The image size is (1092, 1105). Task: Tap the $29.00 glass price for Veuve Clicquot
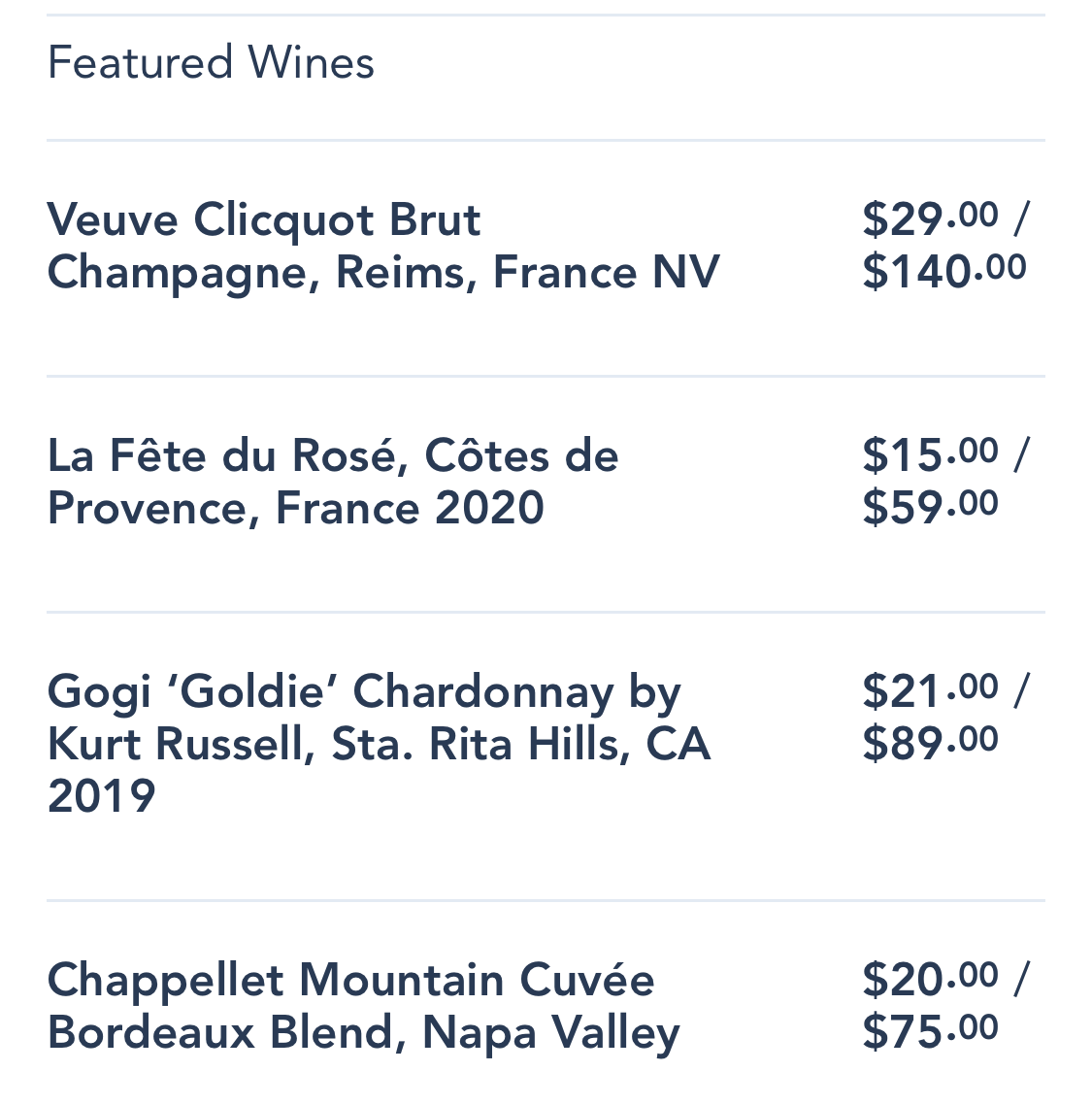pyautogui.click(x=930, y=218)
